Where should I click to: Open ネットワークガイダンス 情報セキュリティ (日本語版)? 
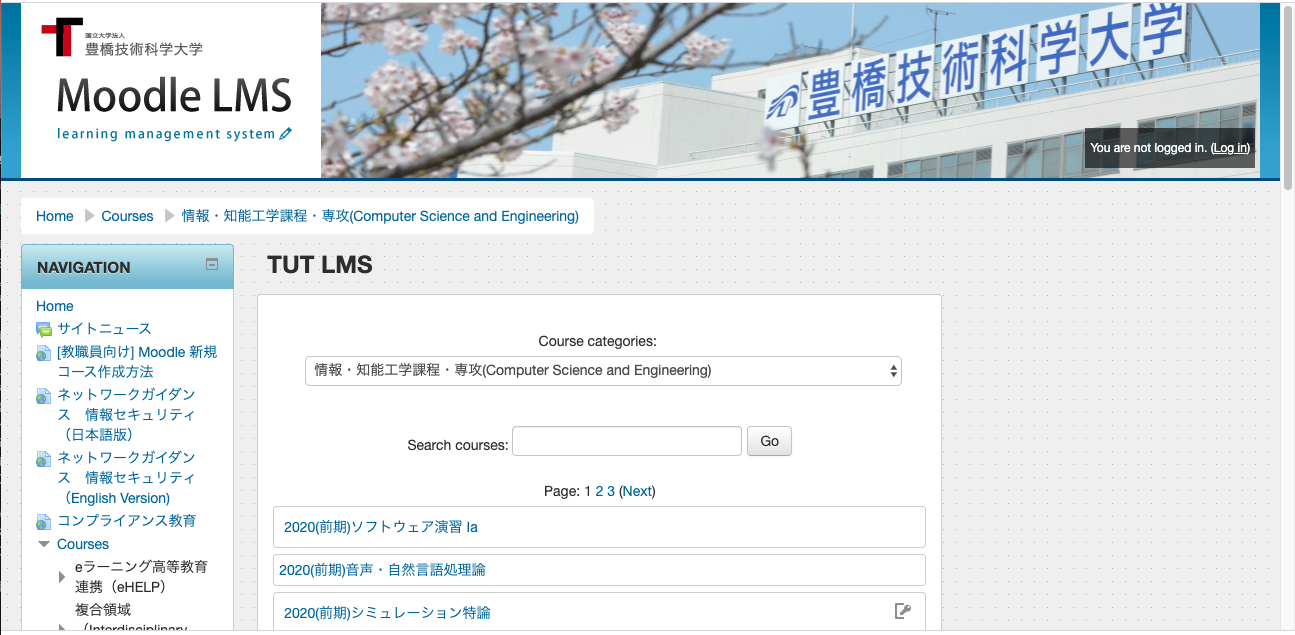point(127,414)
